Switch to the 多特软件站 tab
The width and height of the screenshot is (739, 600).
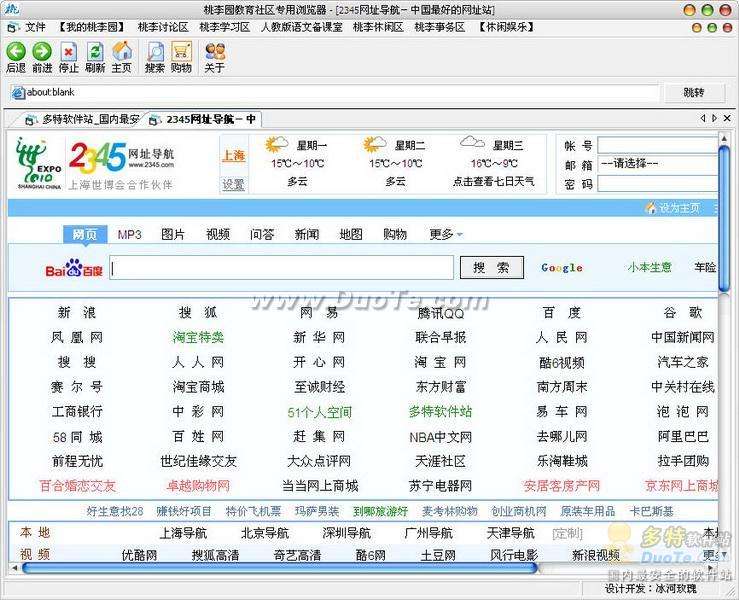pos(82,120)
